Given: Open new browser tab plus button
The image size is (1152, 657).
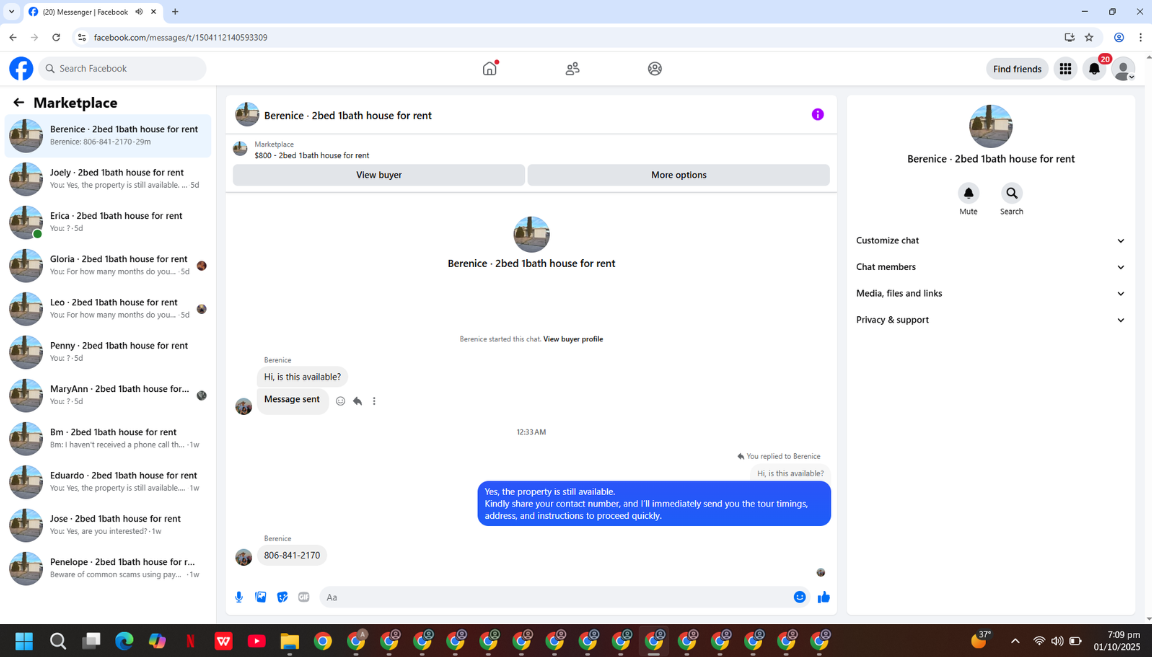Looking at the screenshot, I should pos(175,12).
